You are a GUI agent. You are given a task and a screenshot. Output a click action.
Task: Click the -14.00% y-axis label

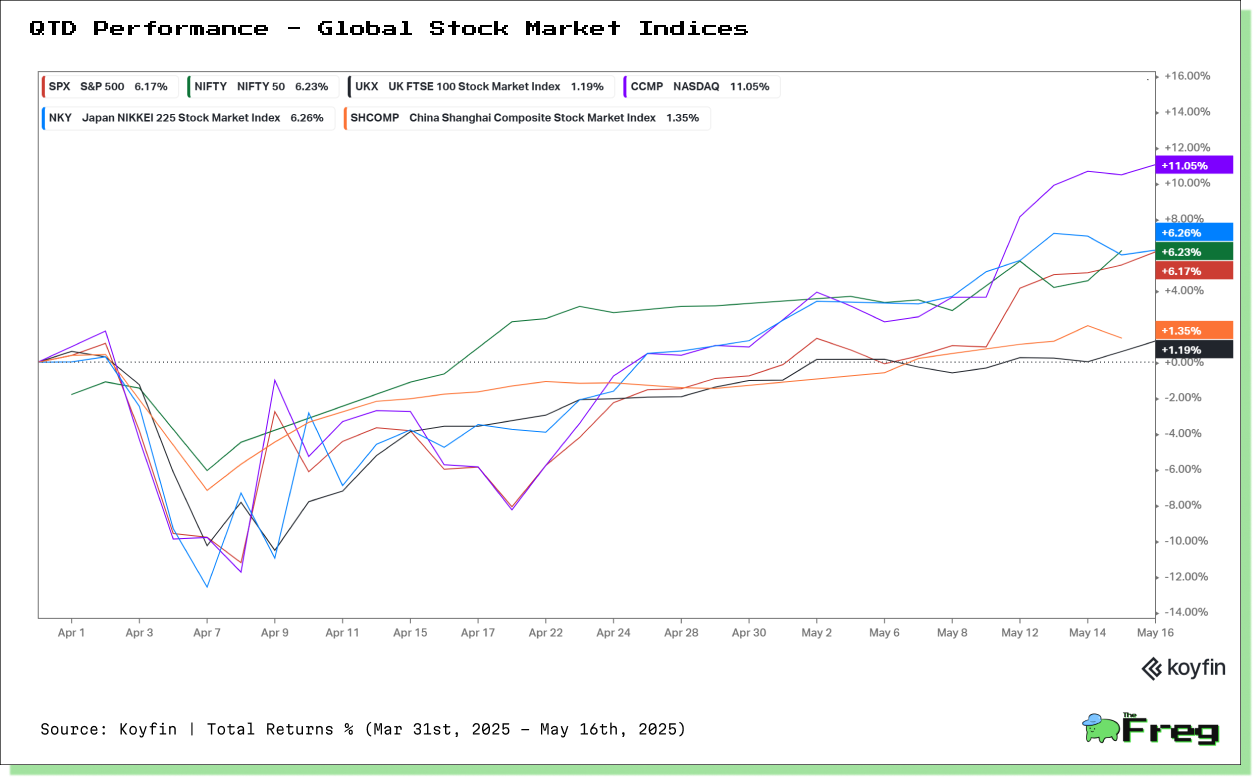pos(1187,613)
